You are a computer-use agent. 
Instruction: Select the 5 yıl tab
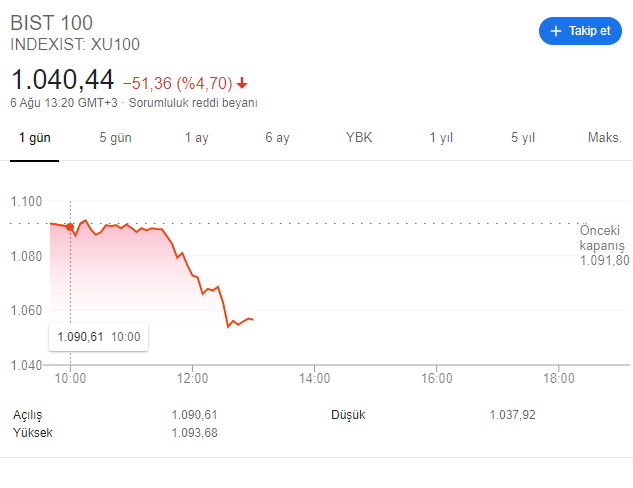523,138
